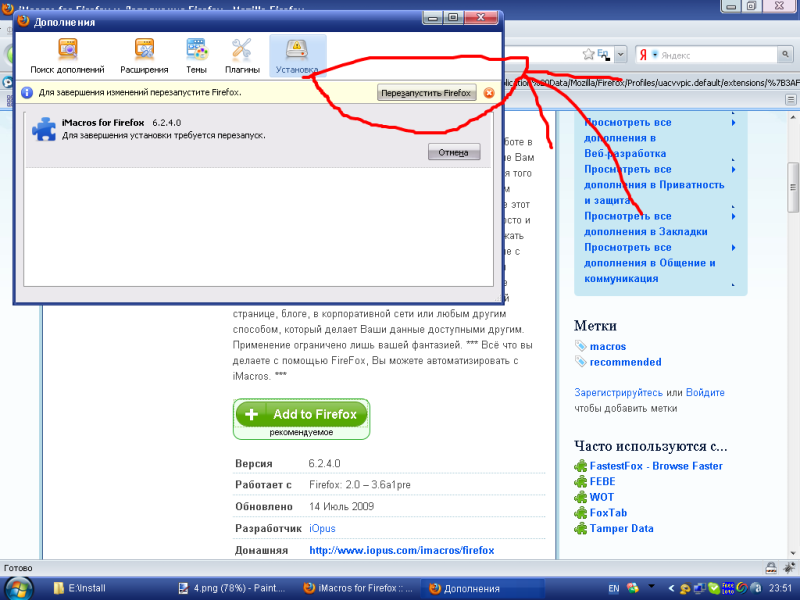Viewport: 800px width, 600px height.
Task: Open the FastestFox - Browse Faster add-on link
Action: 656,466
